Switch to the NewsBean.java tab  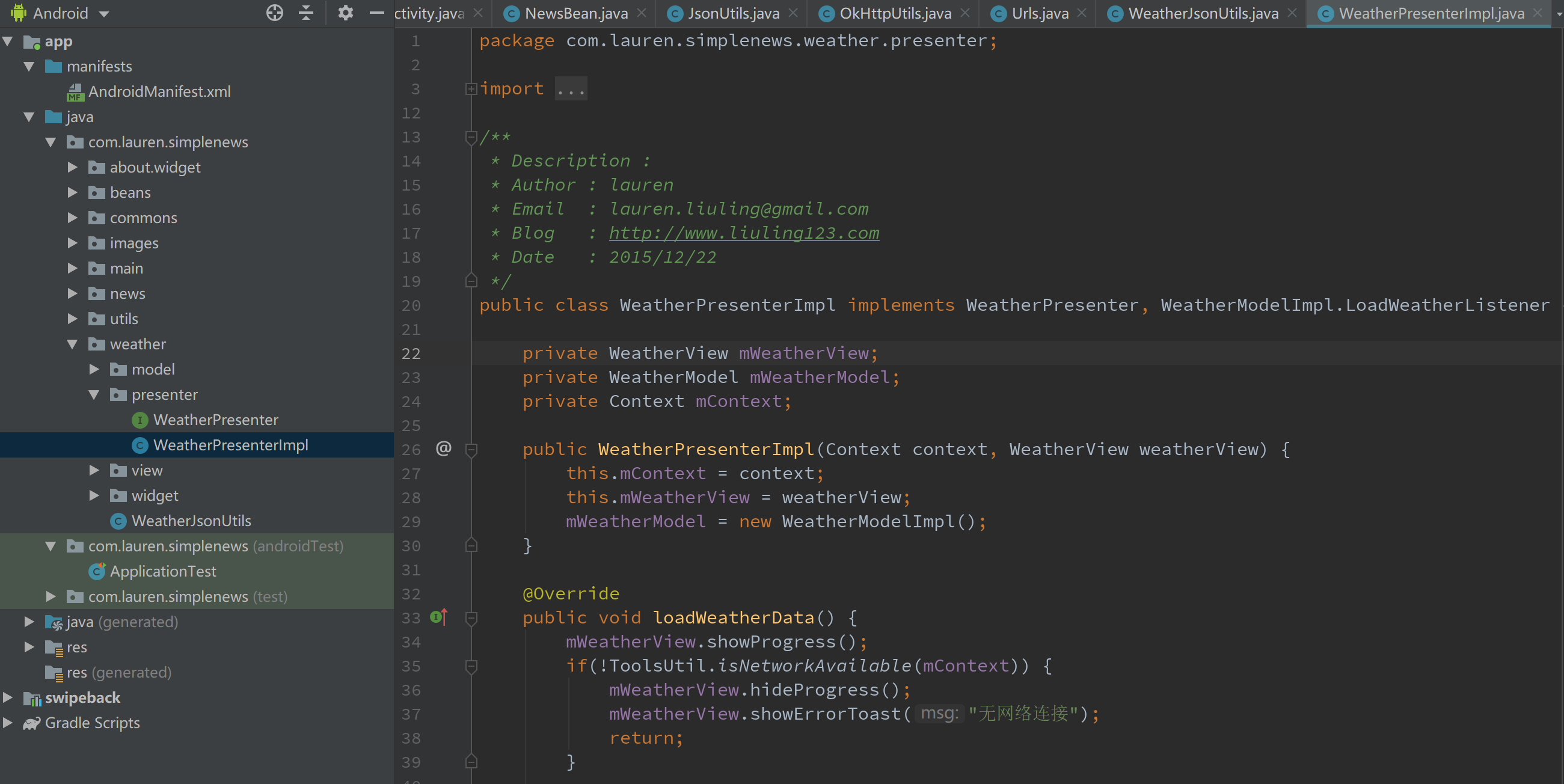pos(575,13)
